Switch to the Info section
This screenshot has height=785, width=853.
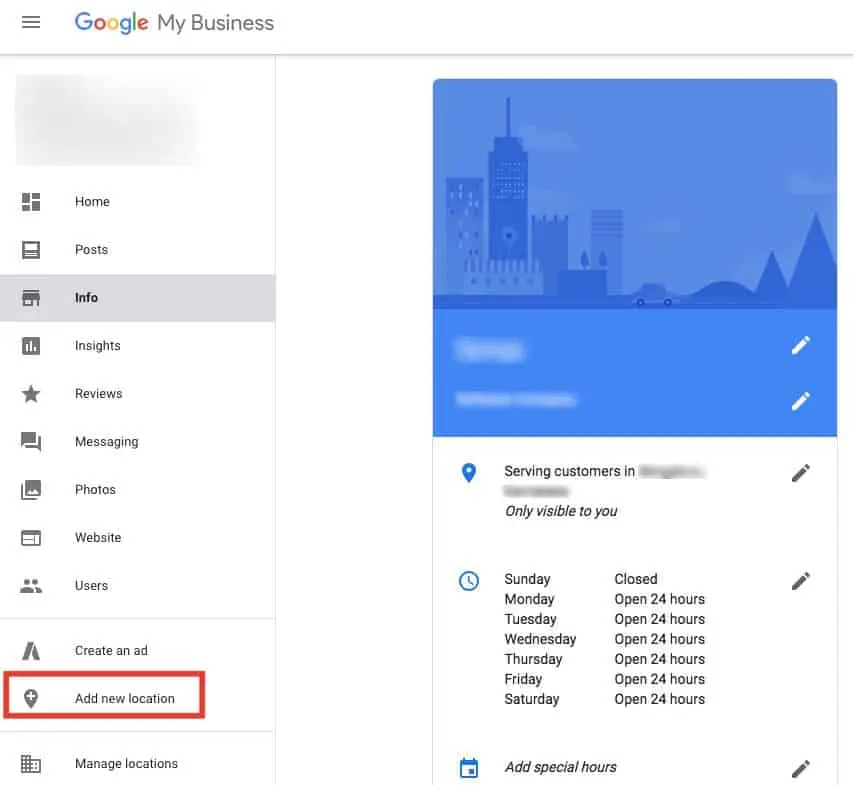tap(86, 297)
